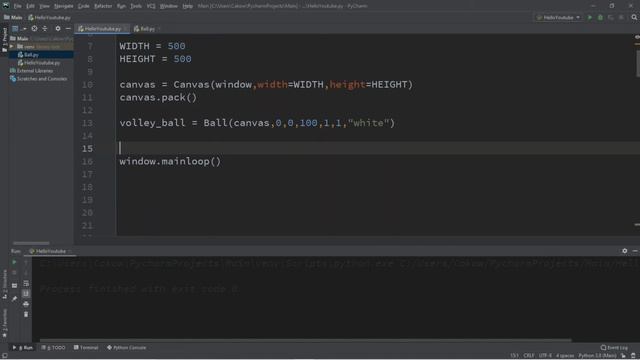Click the Run console horizontal scrollbar
Image resolution: width=640 pixels, height=360 pixels.
305,340
